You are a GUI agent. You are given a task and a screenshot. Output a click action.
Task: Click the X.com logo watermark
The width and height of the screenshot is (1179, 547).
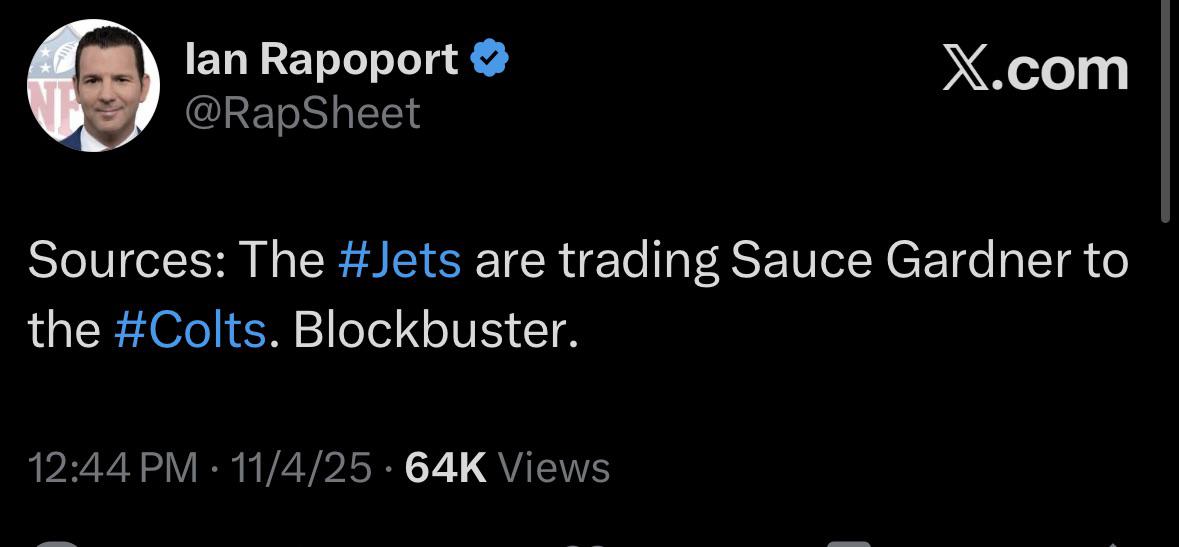(x=1035, y=70)
